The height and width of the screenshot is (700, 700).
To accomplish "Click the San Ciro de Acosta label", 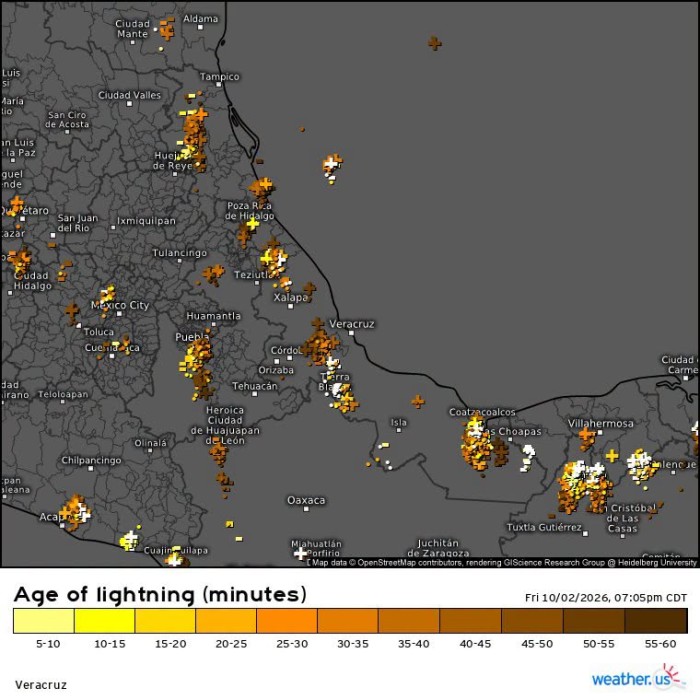I will (67, 120).
